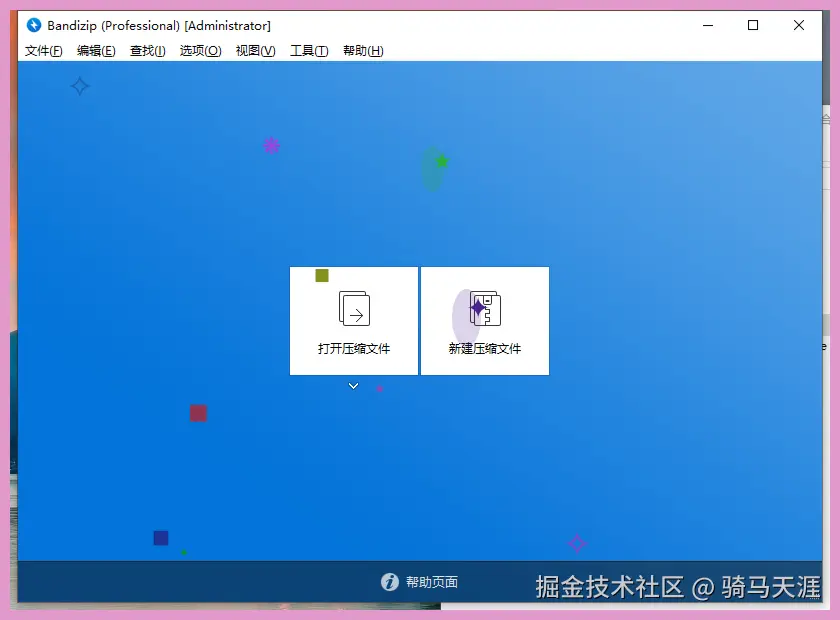Image resolution: width=840 pixels, height=620 pixels.
Task: Open the 编辑(E) menu
Action: tap(95, 50)
